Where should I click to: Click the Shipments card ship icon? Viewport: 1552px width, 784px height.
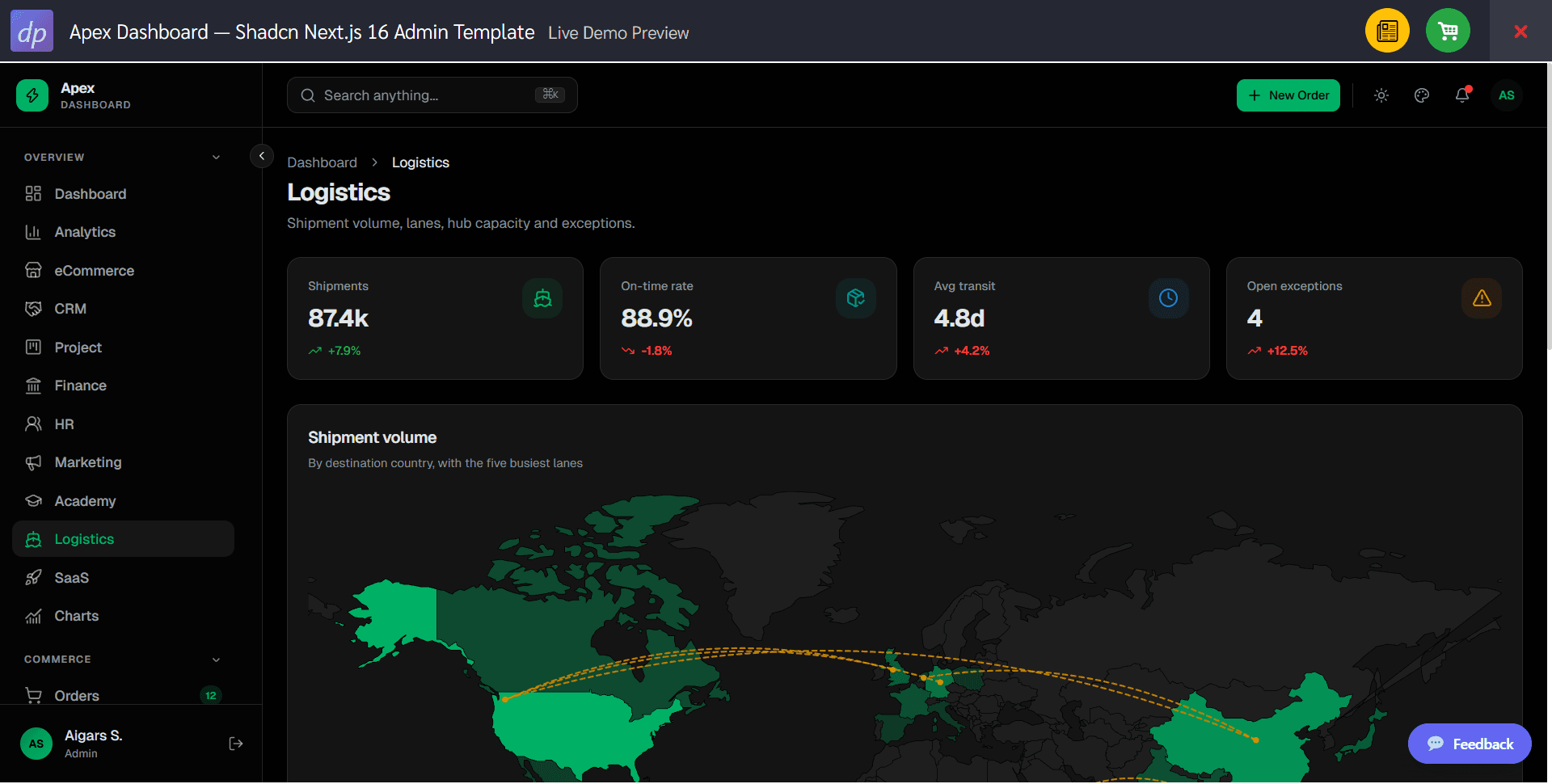click(x=542, y=298)
